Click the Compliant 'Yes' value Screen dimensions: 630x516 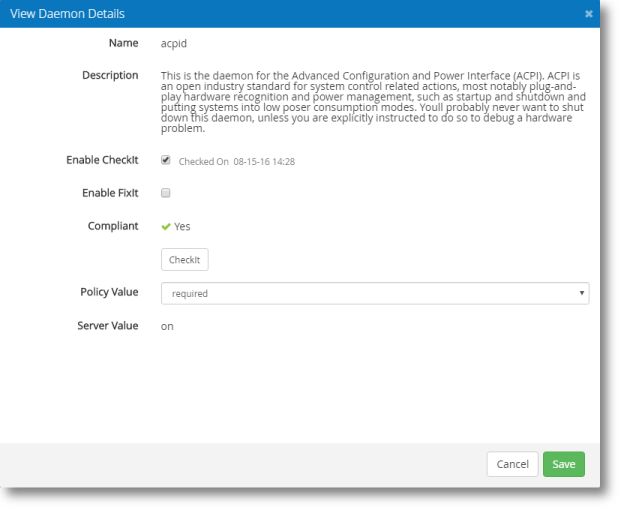[182, 227]
